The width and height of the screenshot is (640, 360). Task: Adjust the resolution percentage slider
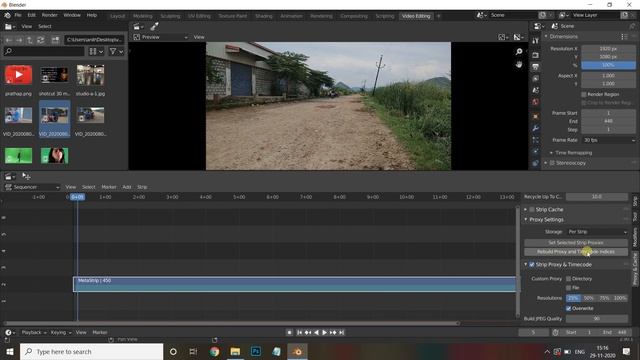pos(609,65)
